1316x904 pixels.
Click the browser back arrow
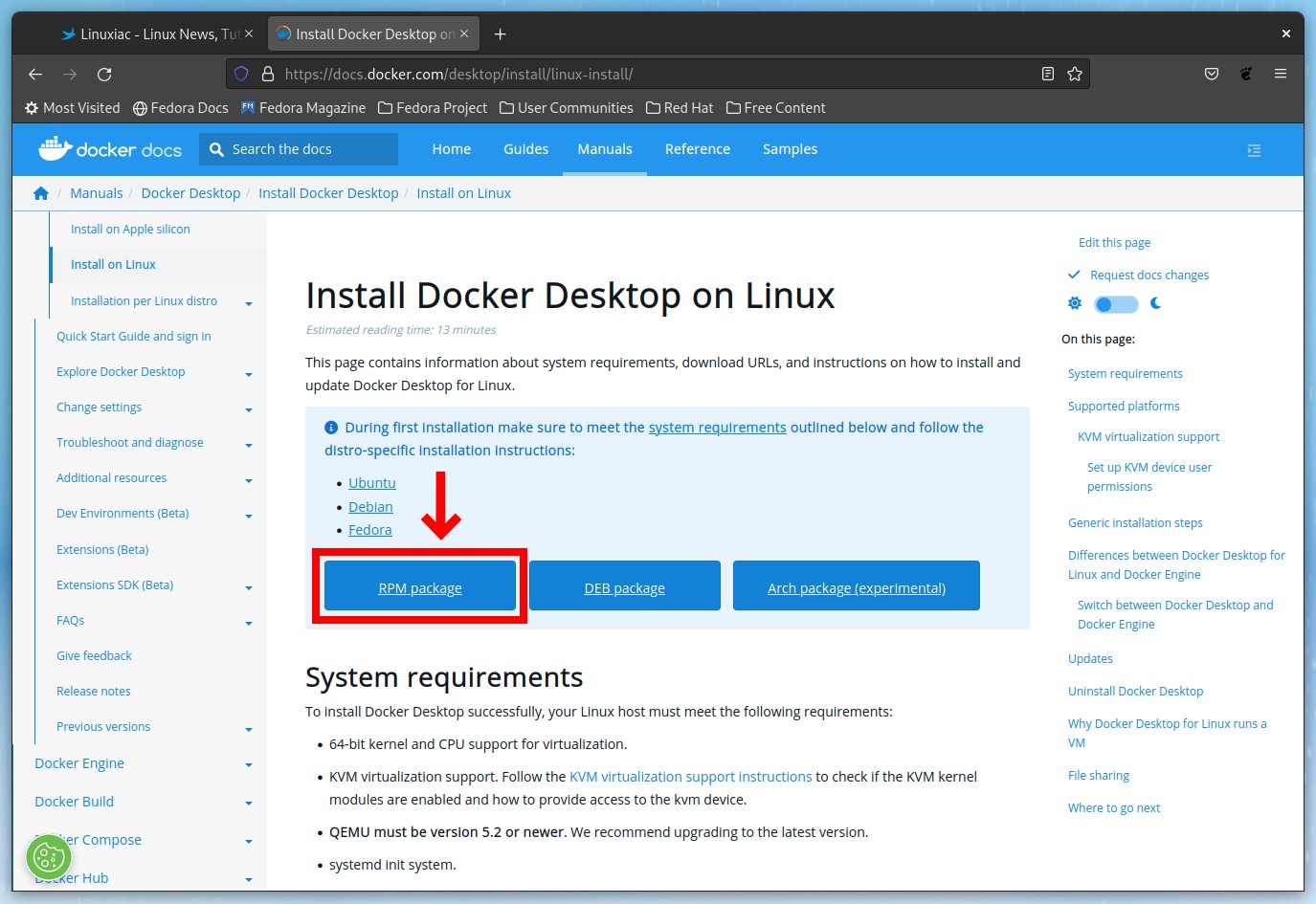(35, 74)
